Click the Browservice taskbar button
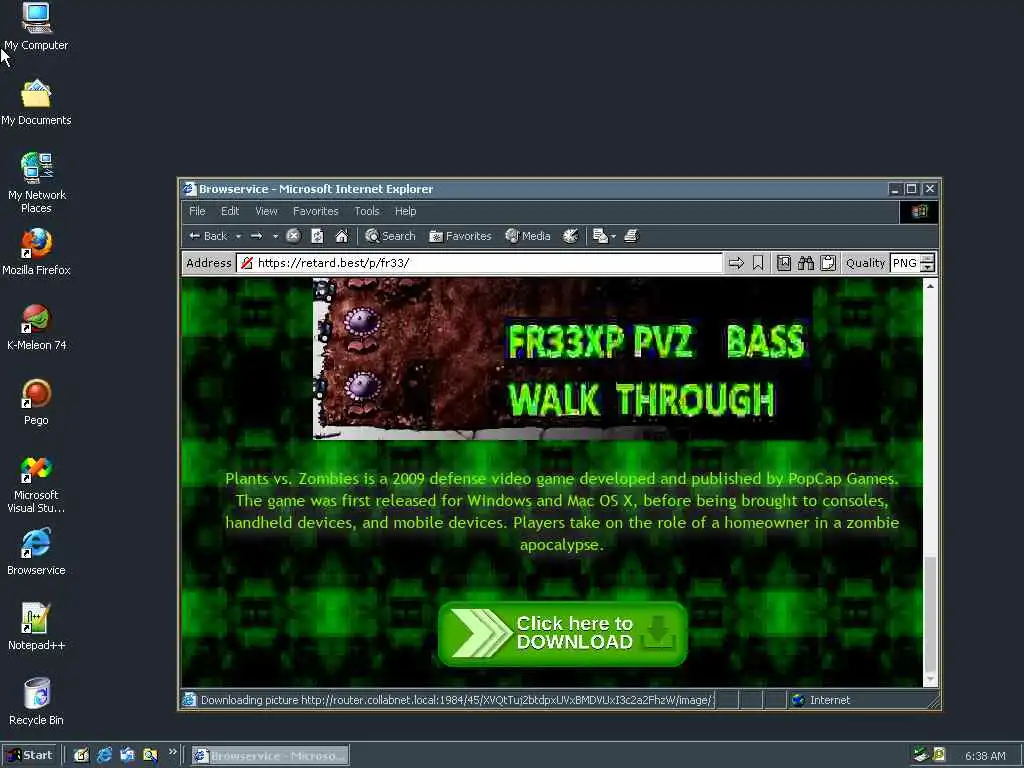 pyautogui.click(x=270, y=756)
